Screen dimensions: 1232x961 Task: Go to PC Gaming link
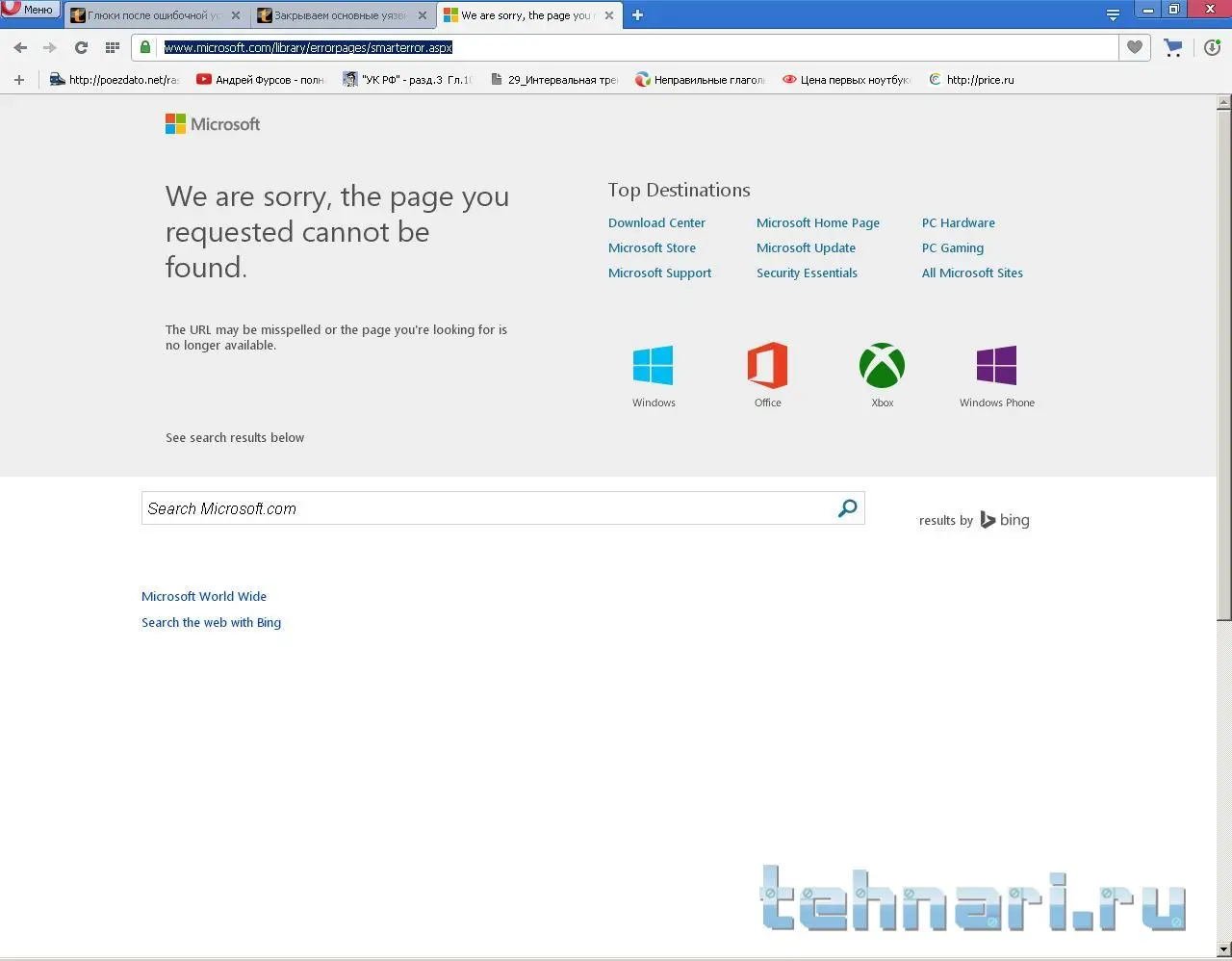point(953,247)
